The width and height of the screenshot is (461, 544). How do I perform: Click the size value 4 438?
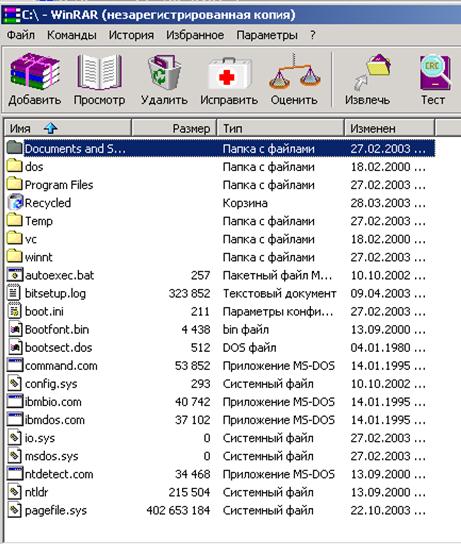point(196,329)
